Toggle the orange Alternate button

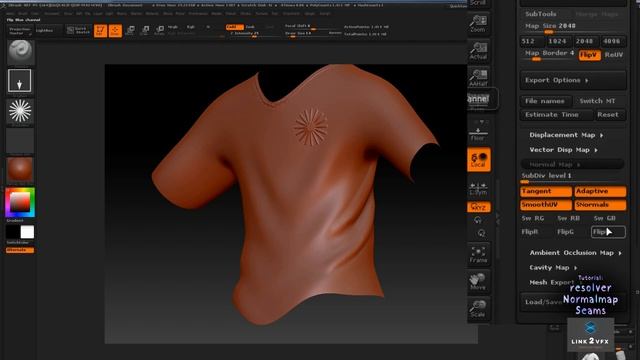coord(20,250)
